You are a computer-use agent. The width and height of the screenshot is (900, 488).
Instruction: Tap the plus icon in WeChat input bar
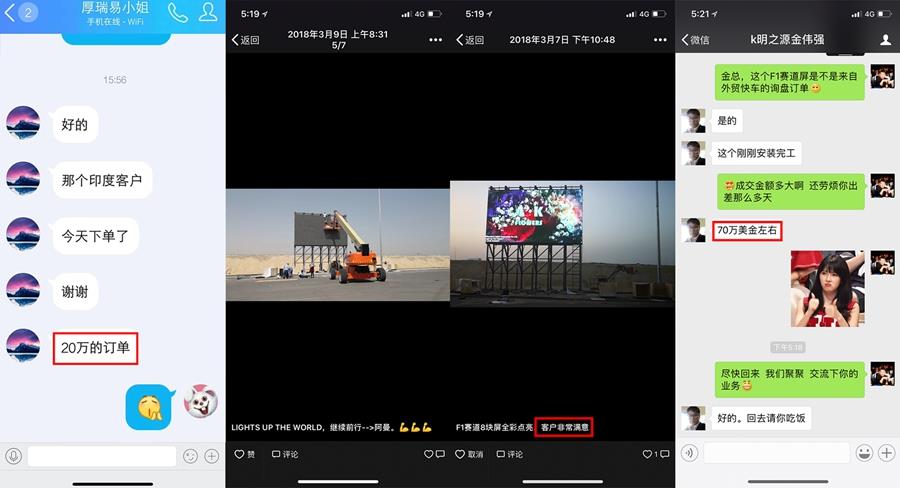(886, 453)
